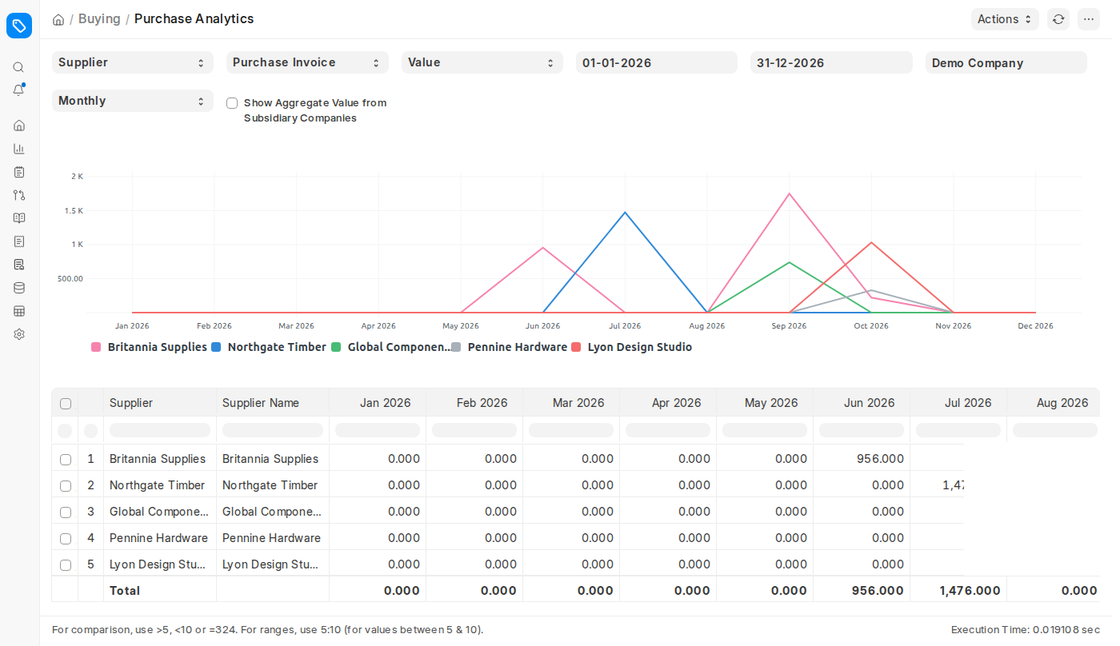Screen dimensions: 1120x646
Task: Click the Jan 2026 column filter box
Action: coord(377,430)
